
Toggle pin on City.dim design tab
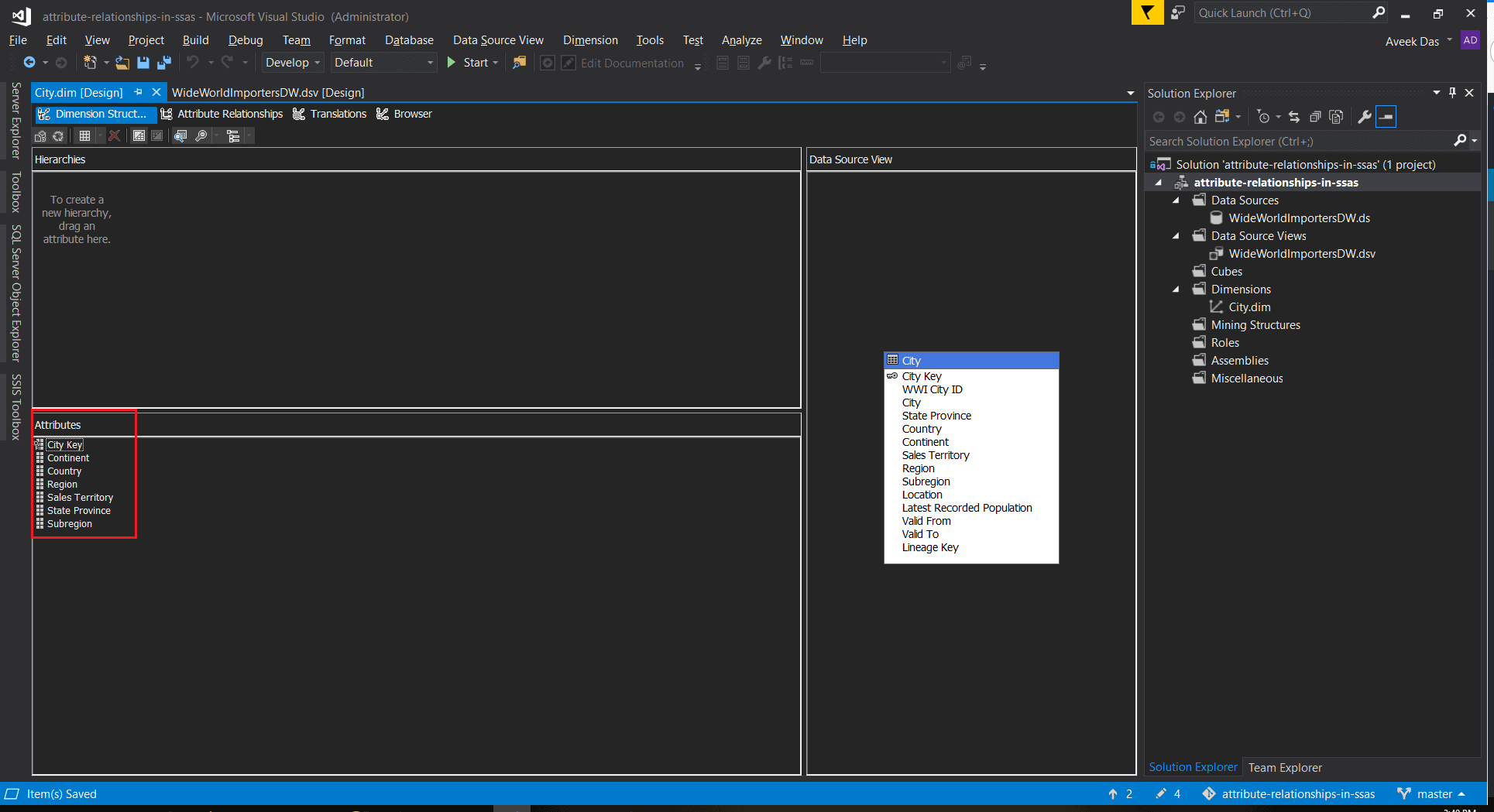pyautogui.click(x=139, y=92)
